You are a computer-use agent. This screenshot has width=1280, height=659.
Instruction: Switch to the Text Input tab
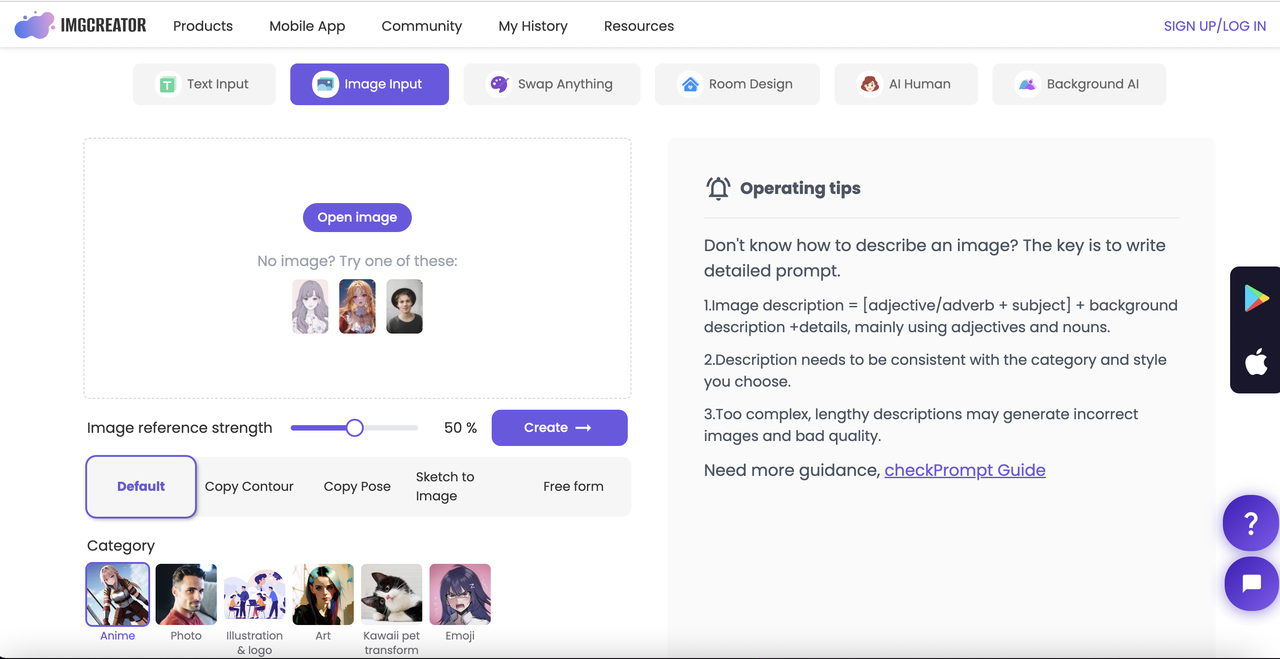[204, 84]
